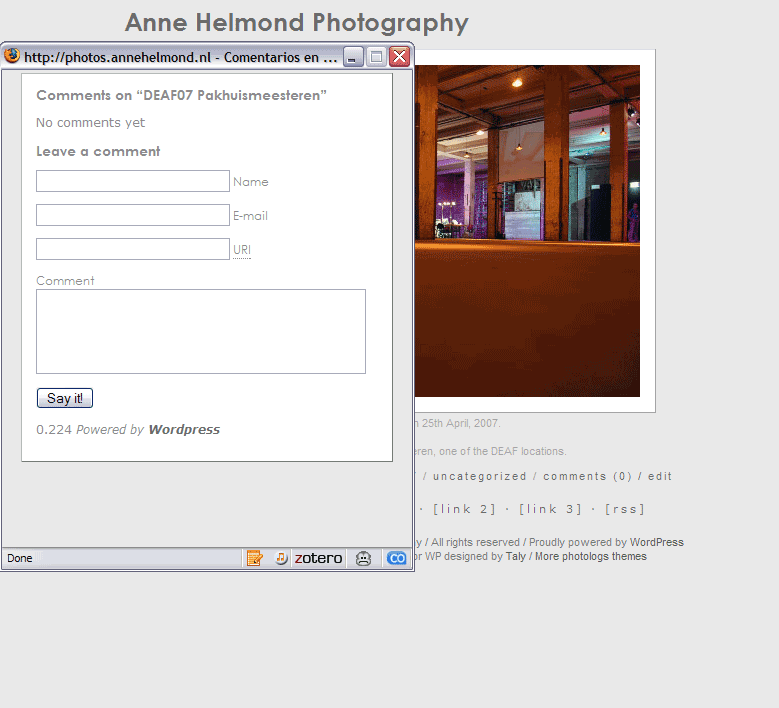Click the music note icon in status bar

click(x=281, y=558)
